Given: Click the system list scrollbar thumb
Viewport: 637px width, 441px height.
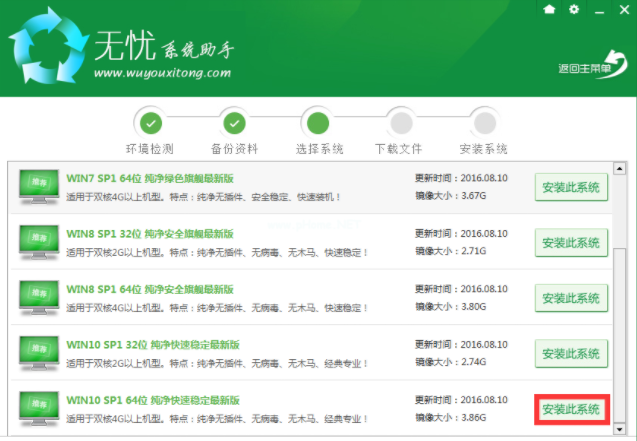Looking at the screenshot, I should point(619,335).
